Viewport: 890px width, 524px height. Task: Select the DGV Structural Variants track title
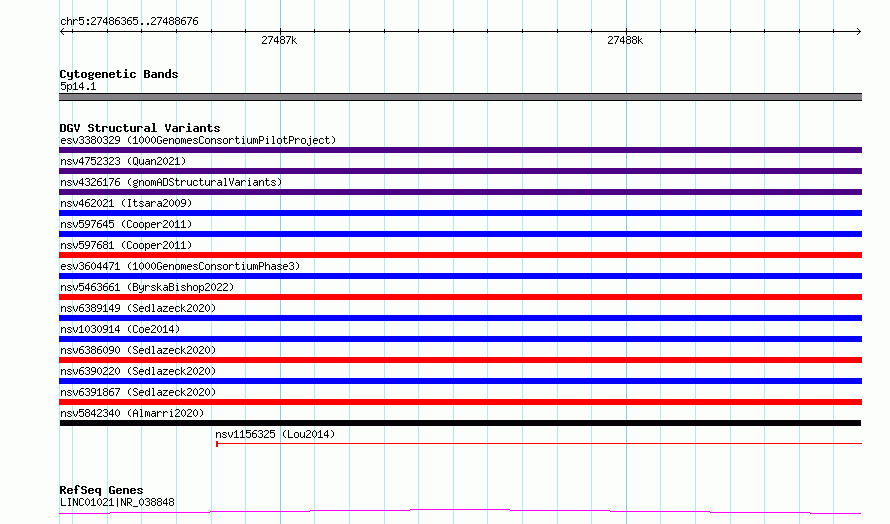(x=140, y=128)
